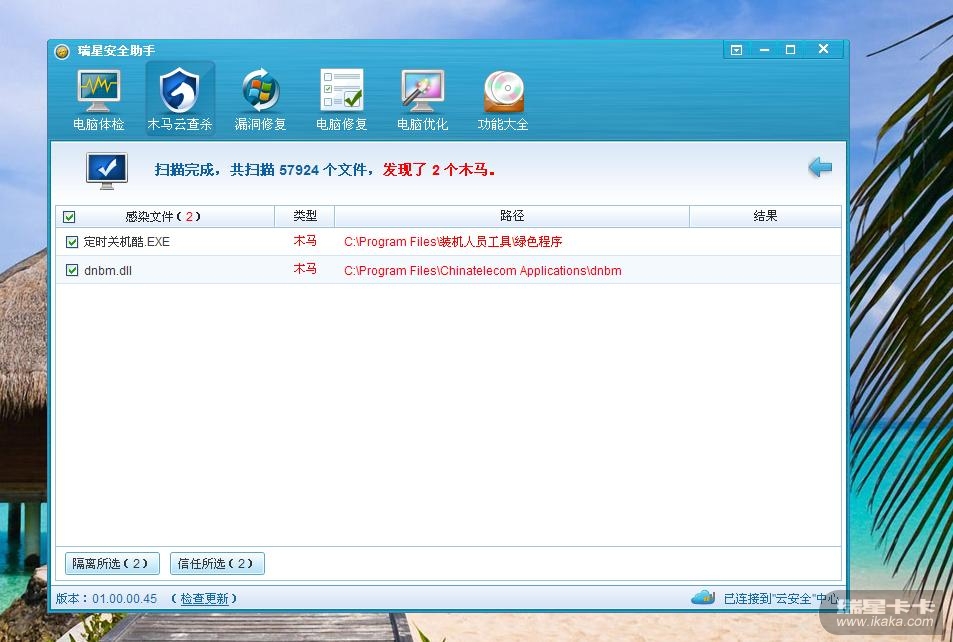Uncheck the 定时关机酷.EXE checkbox
This screenshot has width=953, height=642.
(72, 242)
